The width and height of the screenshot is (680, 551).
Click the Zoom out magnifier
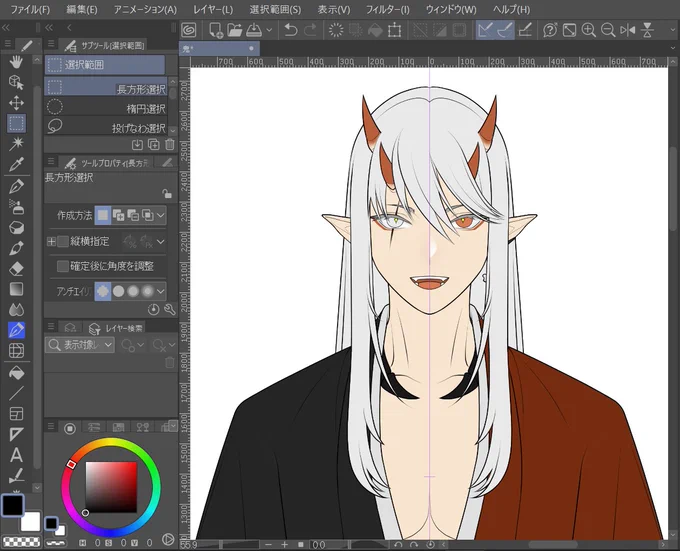pyautogui.click(x=608, y=30)
